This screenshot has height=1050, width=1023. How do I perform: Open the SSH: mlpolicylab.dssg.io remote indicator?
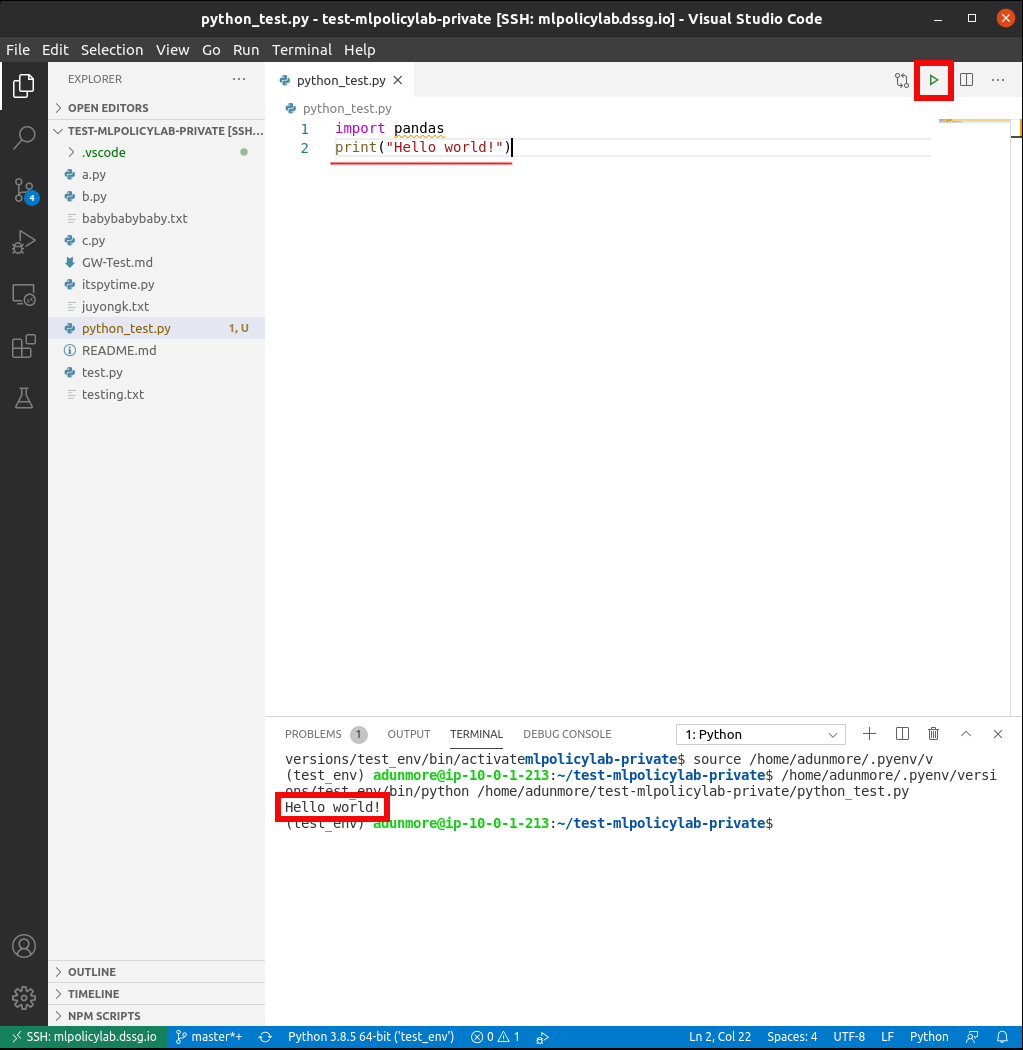pyautogui.click(x=84, y=1037)
